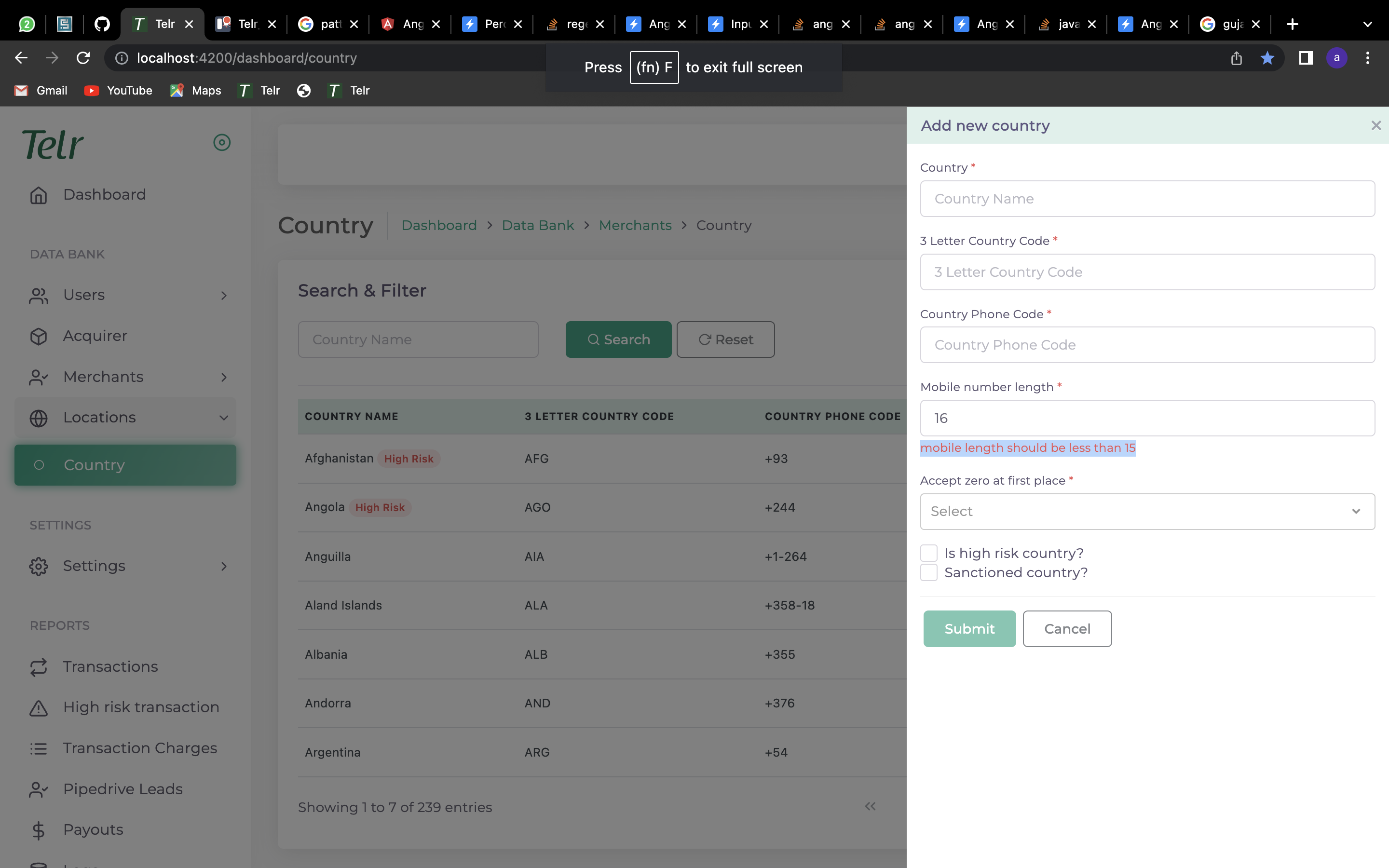The image size is (1389, 868).
Task: Click the Afghanistan High Risk badge
Action: (x=409, y=459)
